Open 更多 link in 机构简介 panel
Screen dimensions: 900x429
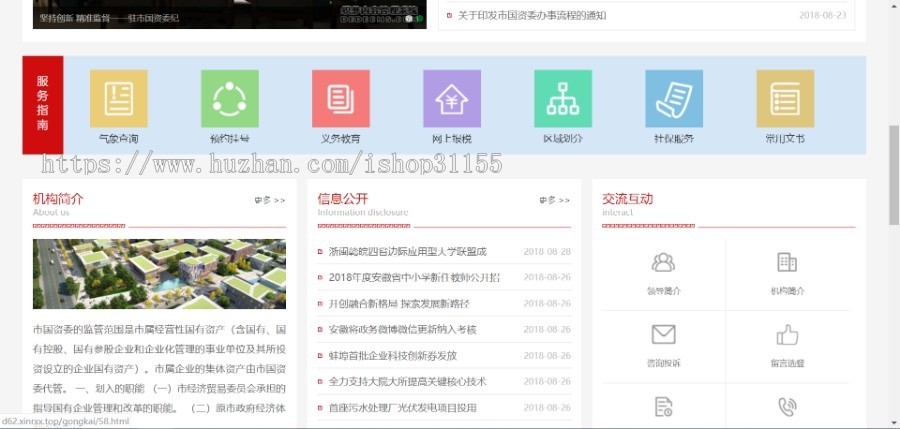pos(270,200)
